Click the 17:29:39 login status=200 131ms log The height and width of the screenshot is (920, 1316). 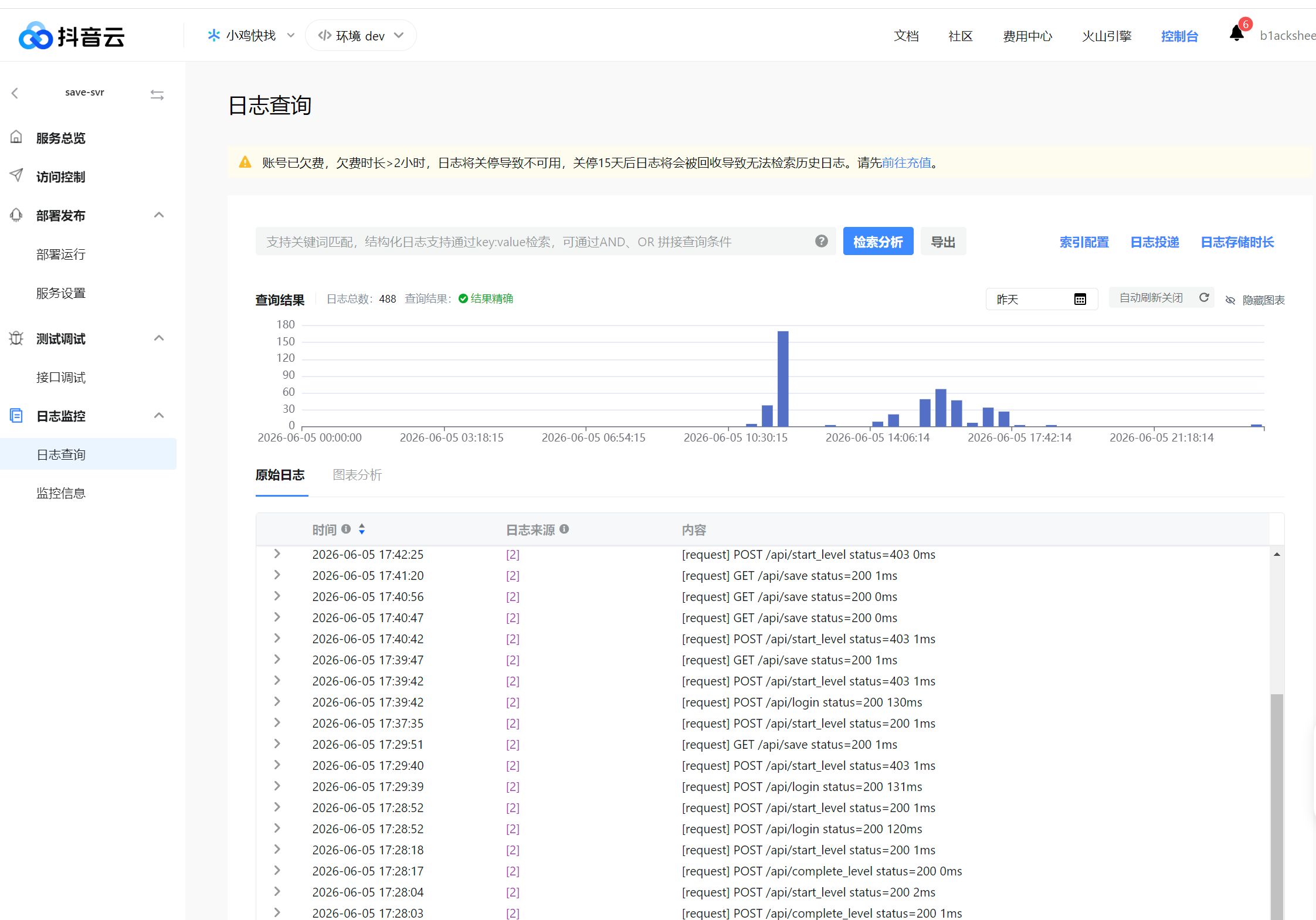[x=802, y=786]
